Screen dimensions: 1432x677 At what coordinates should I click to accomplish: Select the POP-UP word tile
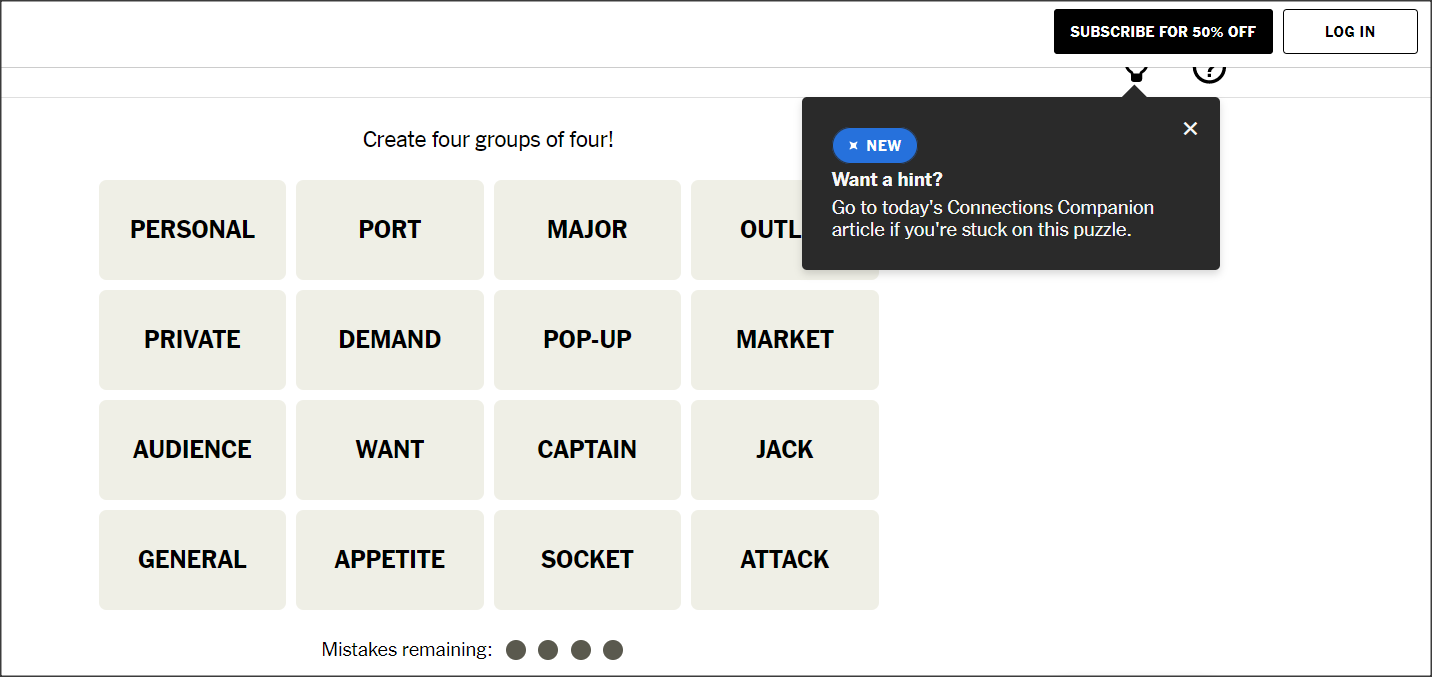[587, 340]
